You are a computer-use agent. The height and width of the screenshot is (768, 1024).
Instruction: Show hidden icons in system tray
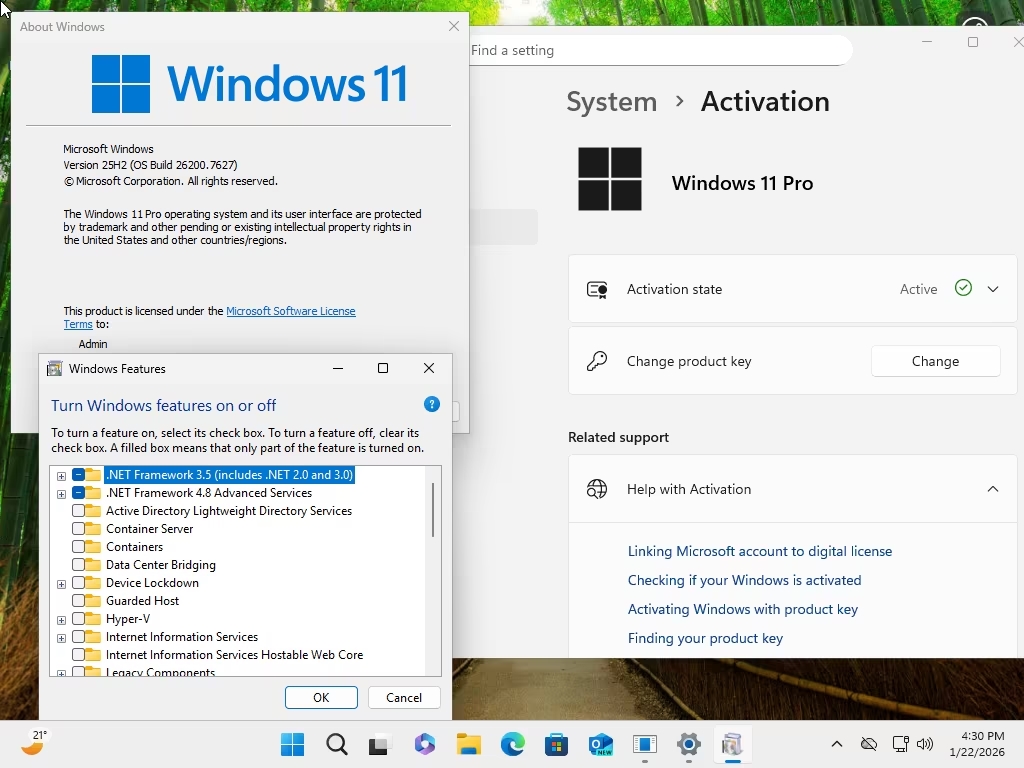[837, 745]
